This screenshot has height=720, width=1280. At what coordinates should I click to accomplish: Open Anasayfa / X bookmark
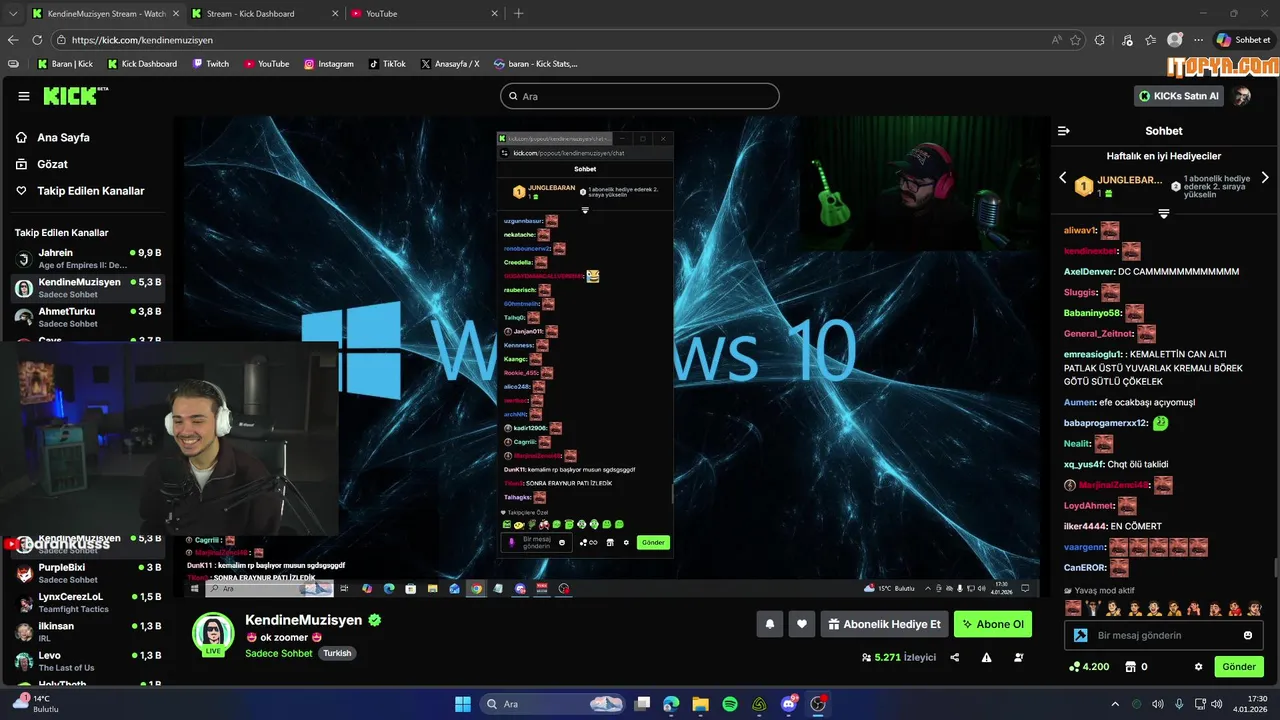(450, 64)
